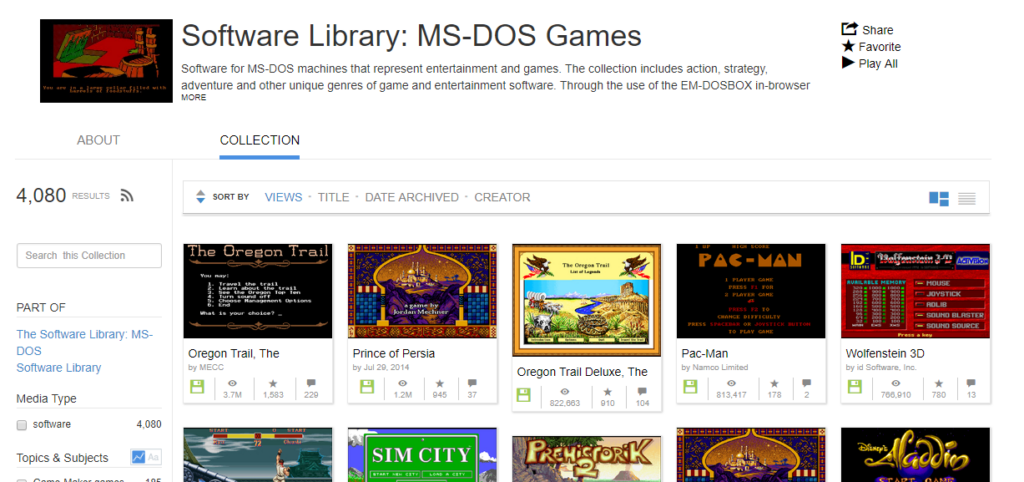1024x482 pixels.
Task: Open the RSS feed icon beside results
Action: click(x=127, y=195)
